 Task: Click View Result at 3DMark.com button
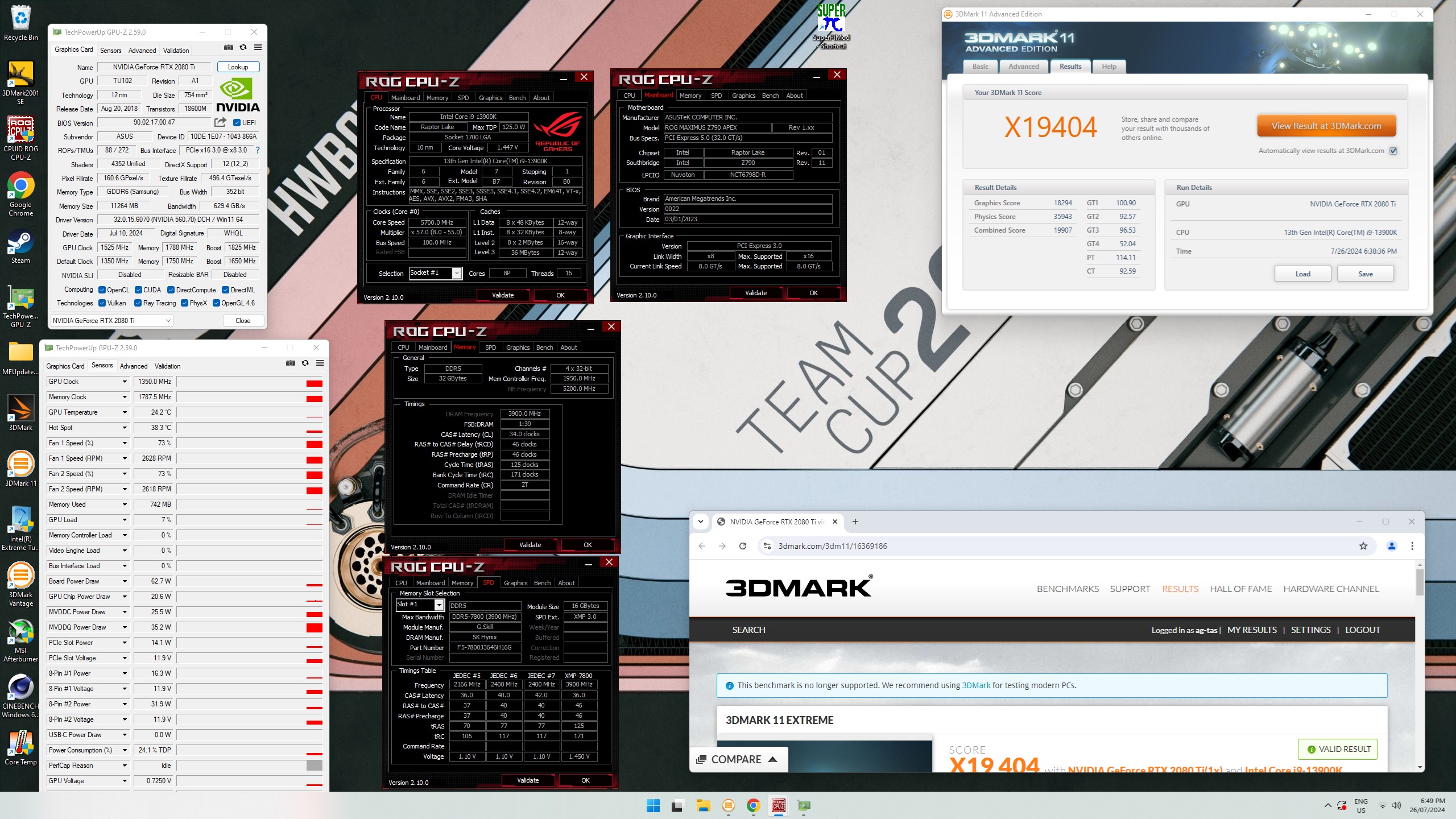[x=1326, y=126]
